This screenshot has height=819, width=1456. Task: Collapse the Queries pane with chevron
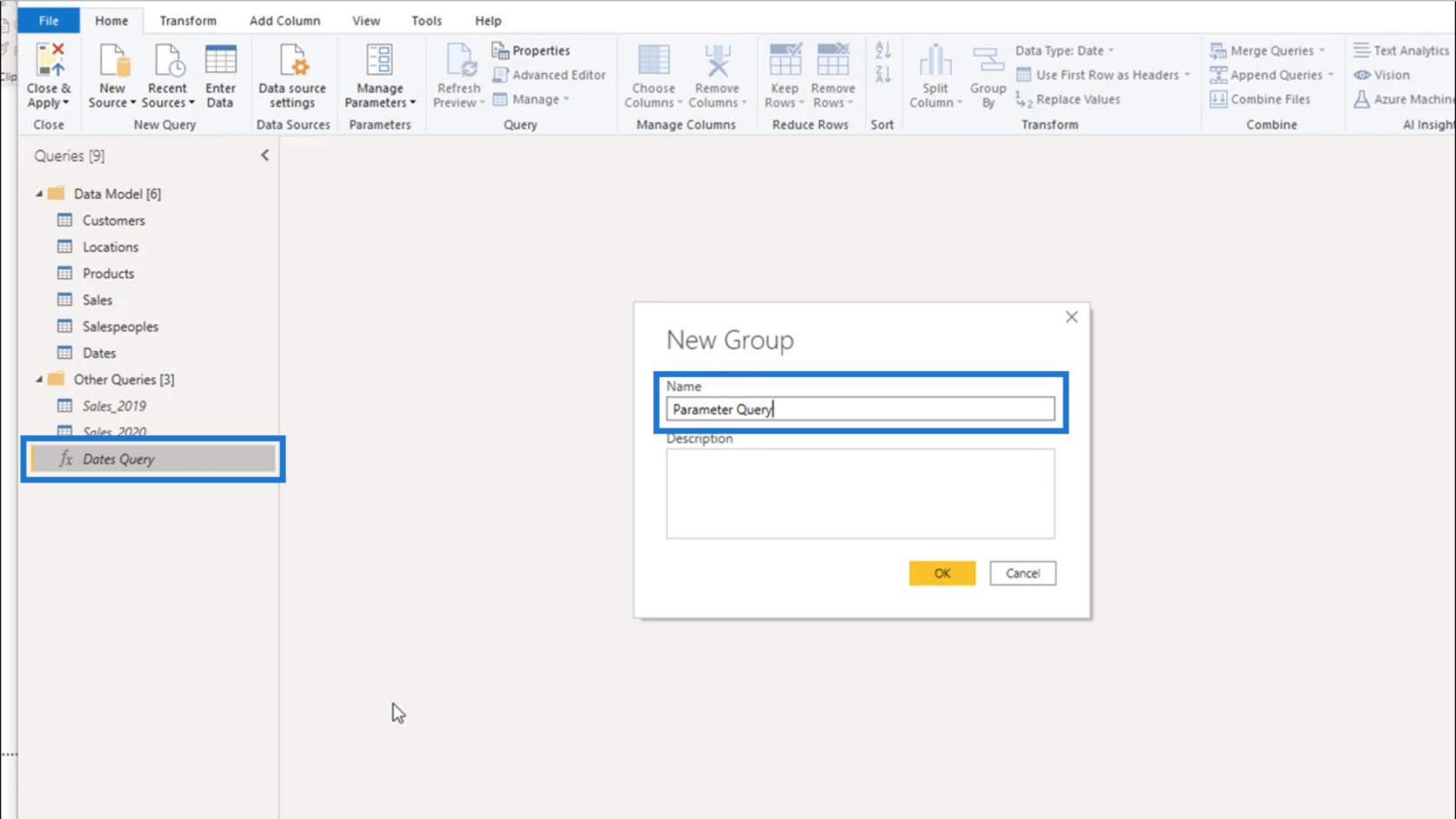pyautogui.click(x=265, y=156)
